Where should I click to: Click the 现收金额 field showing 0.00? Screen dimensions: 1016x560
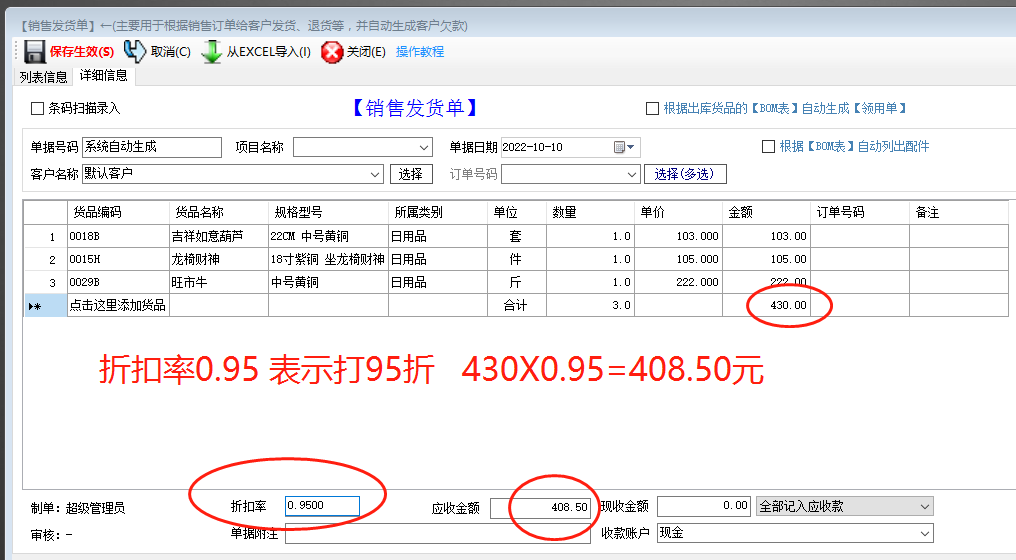click(x=704, y=506)
